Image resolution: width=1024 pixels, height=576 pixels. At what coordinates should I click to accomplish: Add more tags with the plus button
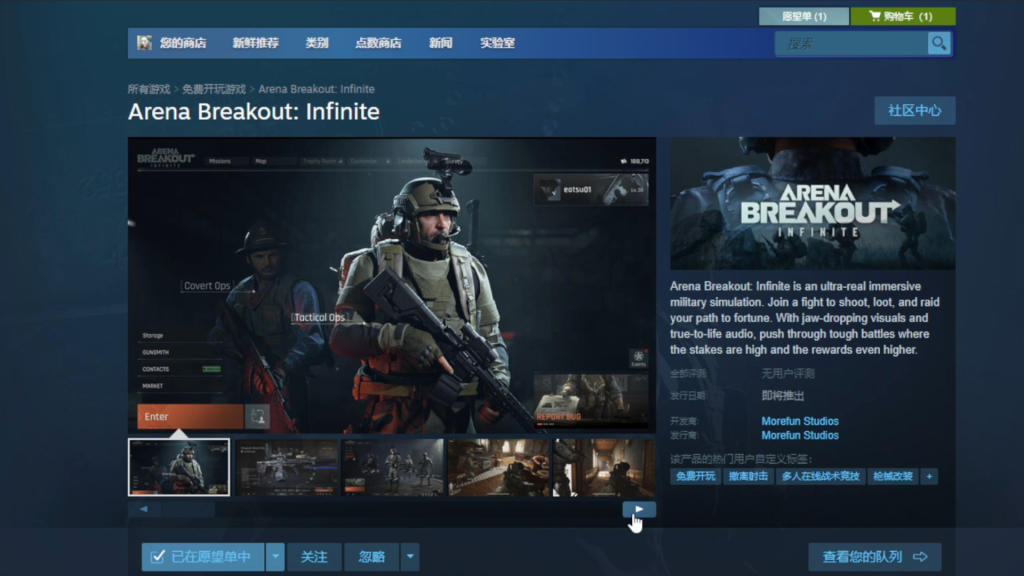pyautogui.click(x=929, y=476)
